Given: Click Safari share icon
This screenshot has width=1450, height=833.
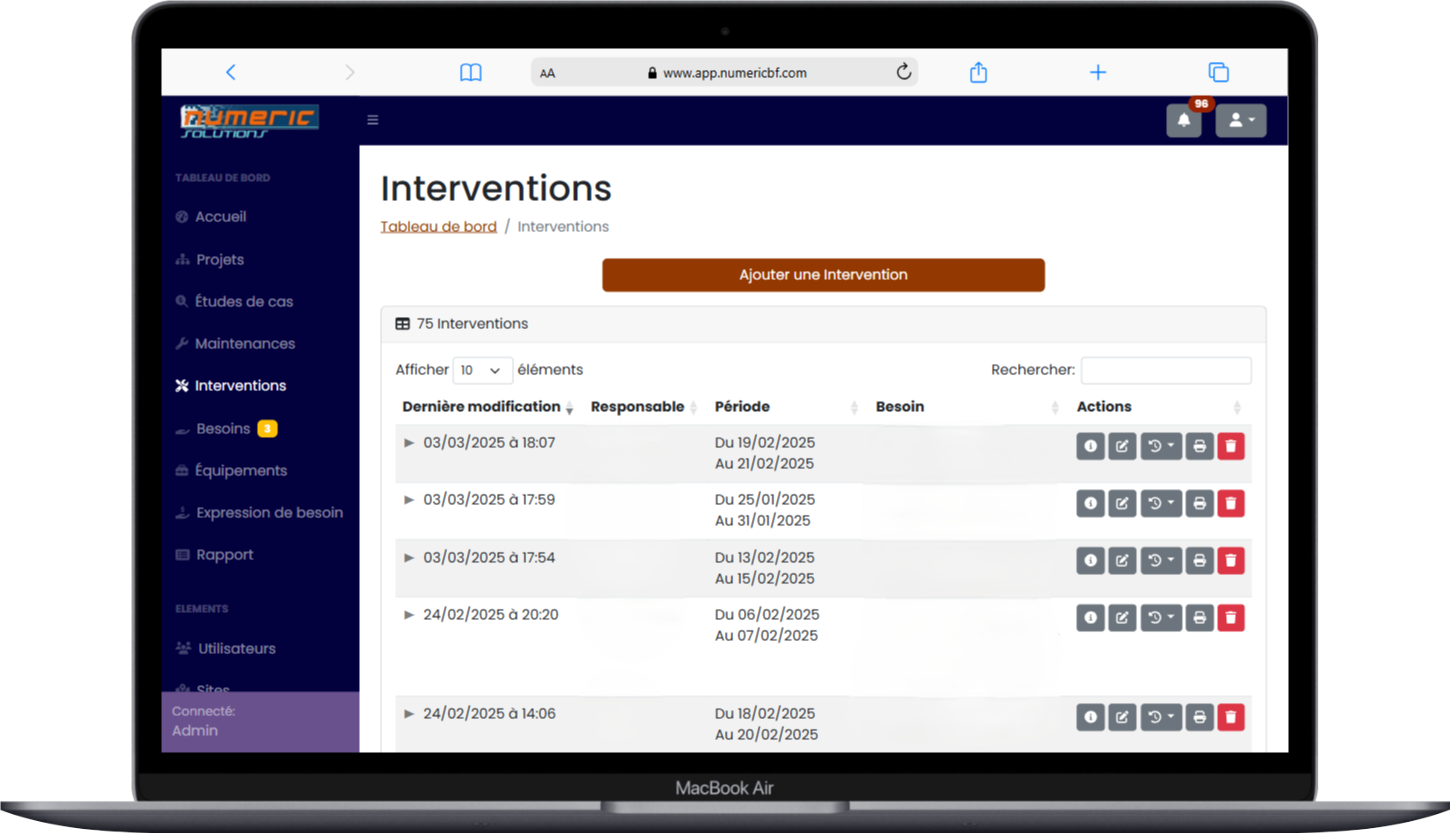Looking at the screenshot, I should [x=978, y=72].
